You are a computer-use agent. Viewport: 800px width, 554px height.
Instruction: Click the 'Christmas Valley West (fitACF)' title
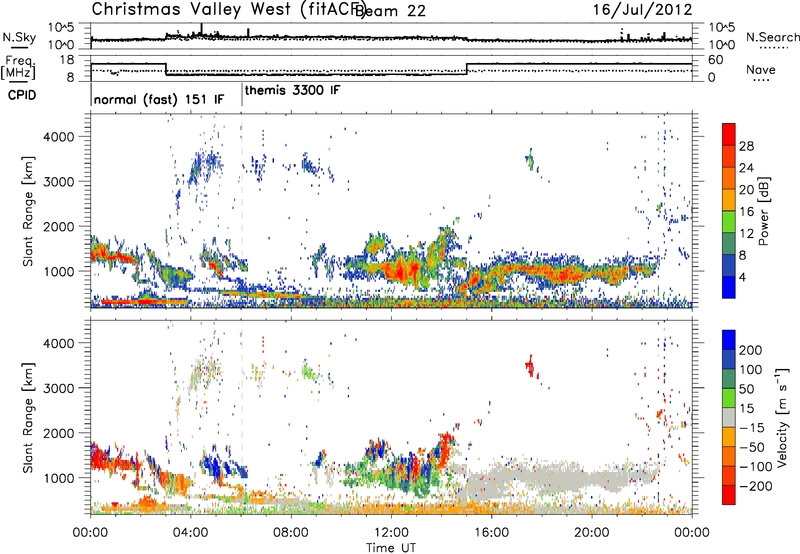coord(228,10)
